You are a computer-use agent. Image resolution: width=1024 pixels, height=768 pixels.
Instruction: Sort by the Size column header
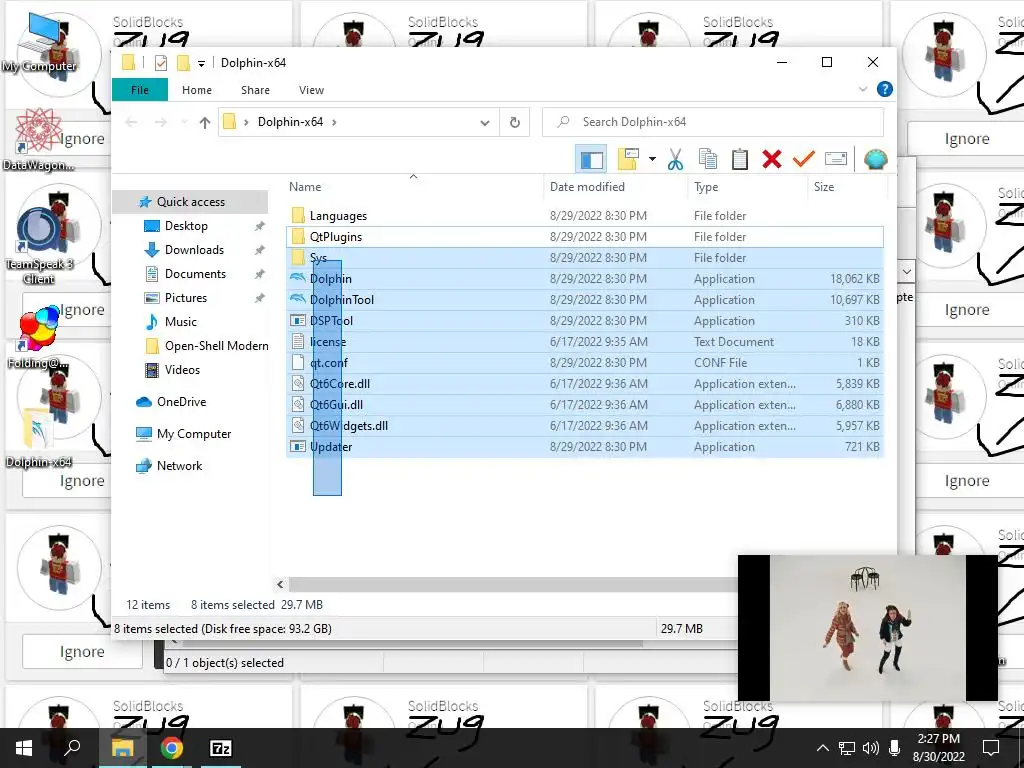pyautogui.click(x=847, y=187)
